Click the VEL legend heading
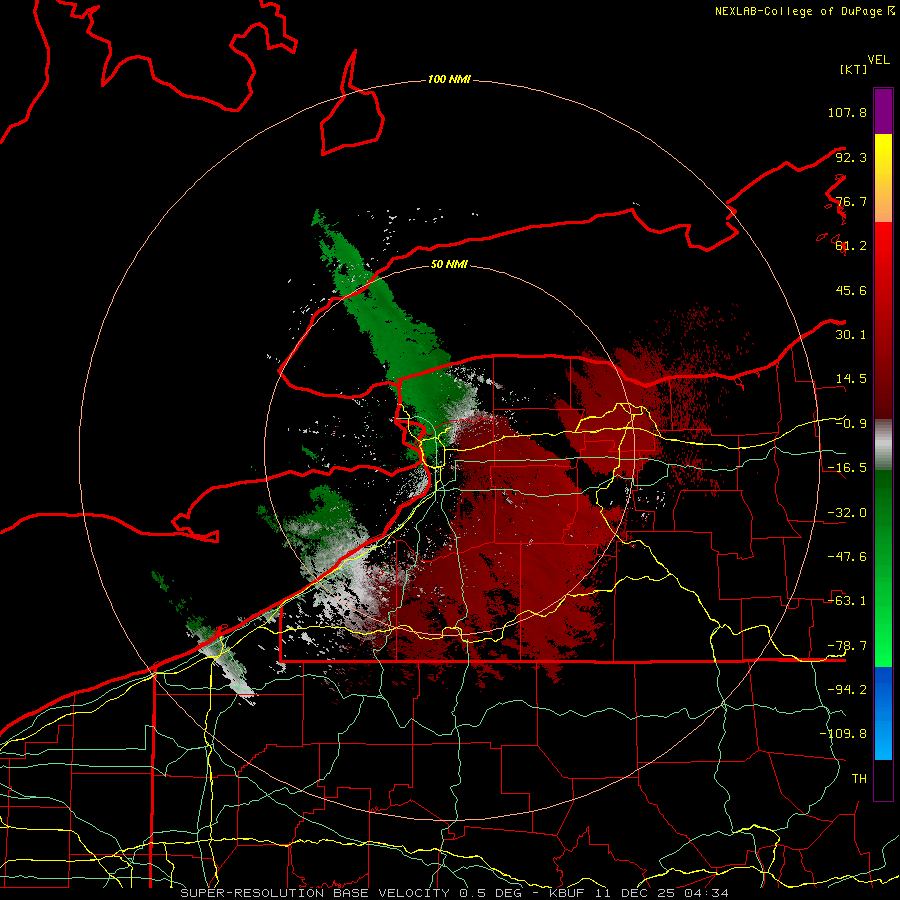Screen dimensions: 900x900 coord(878,60)
